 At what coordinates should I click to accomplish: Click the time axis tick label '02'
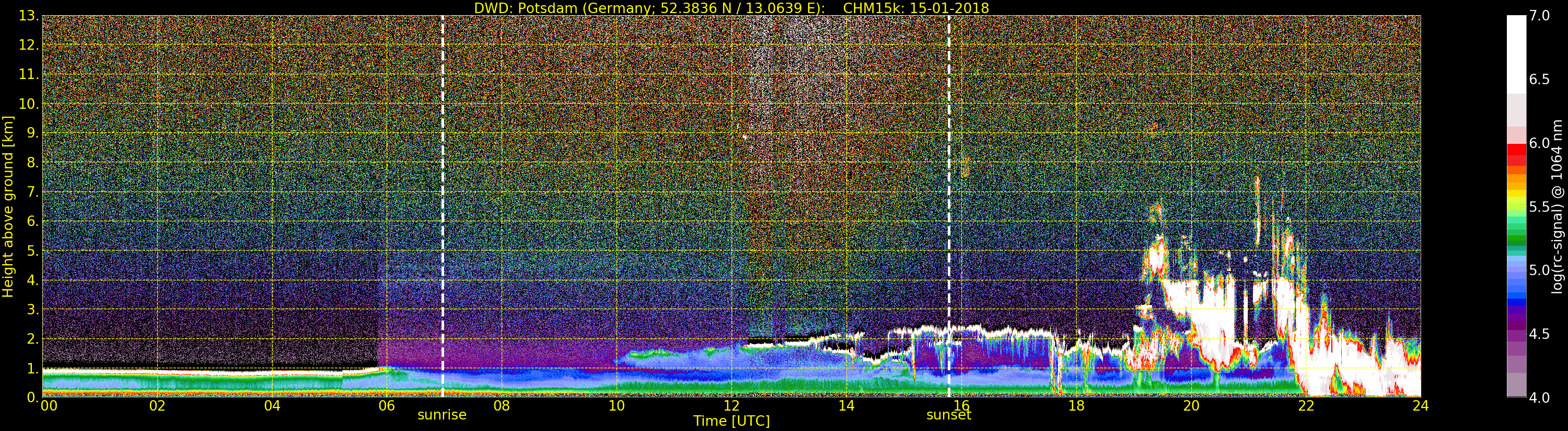point(158,406)
